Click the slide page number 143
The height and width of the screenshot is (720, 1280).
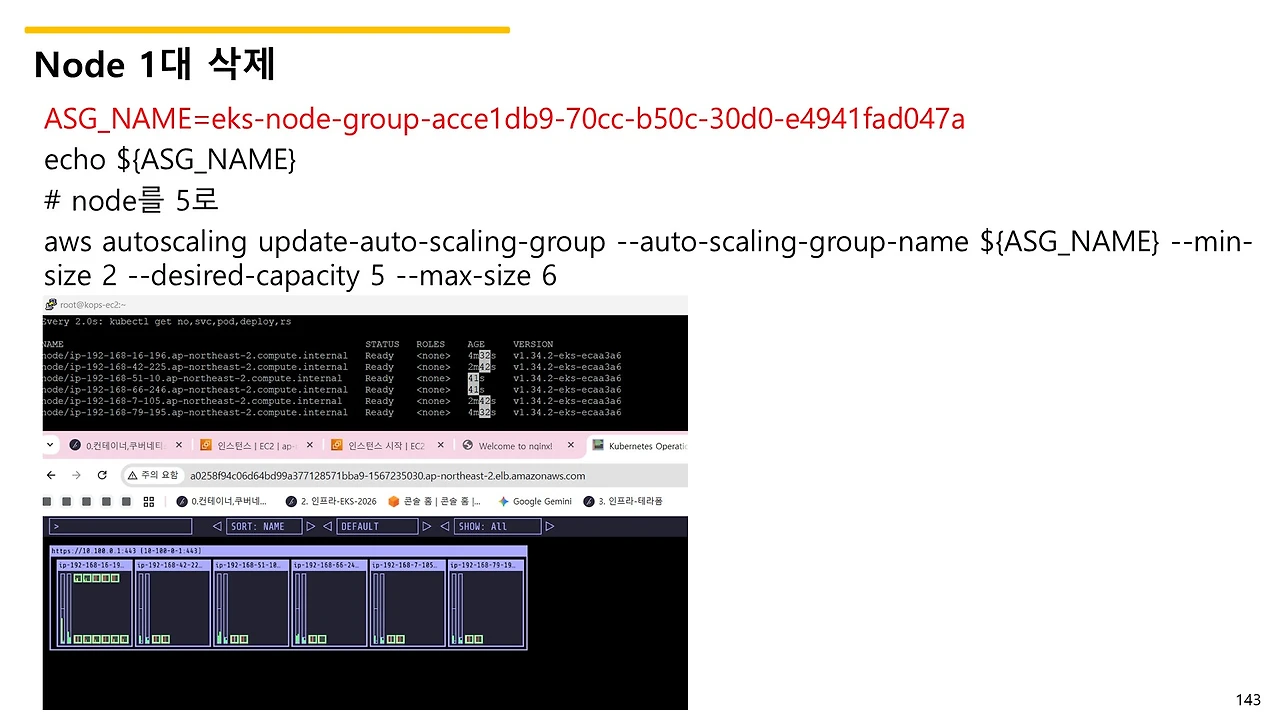1248,700
